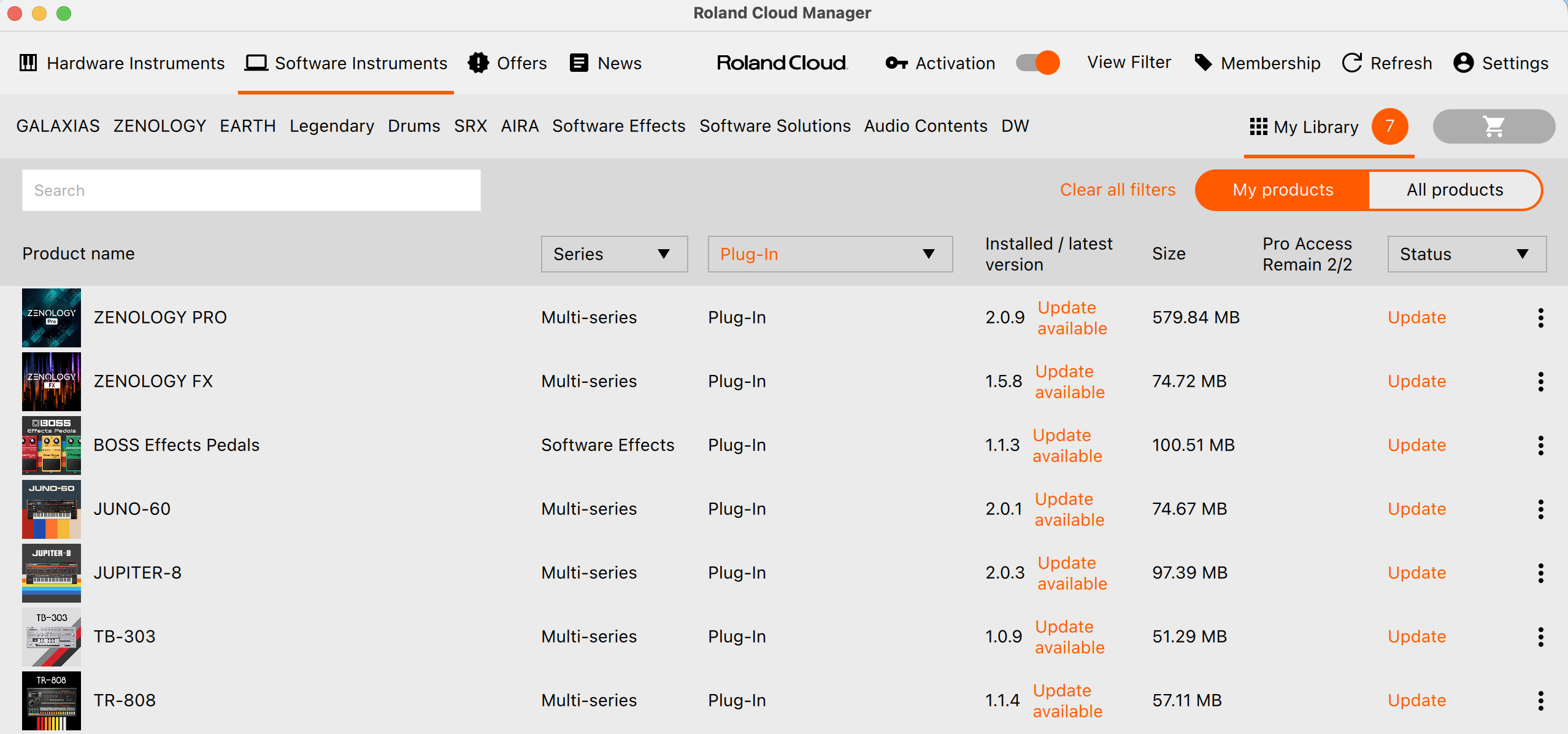Viewport: 1568px width, 734px height.
Task: Go to the Offers tab
Action: point(507,63)
